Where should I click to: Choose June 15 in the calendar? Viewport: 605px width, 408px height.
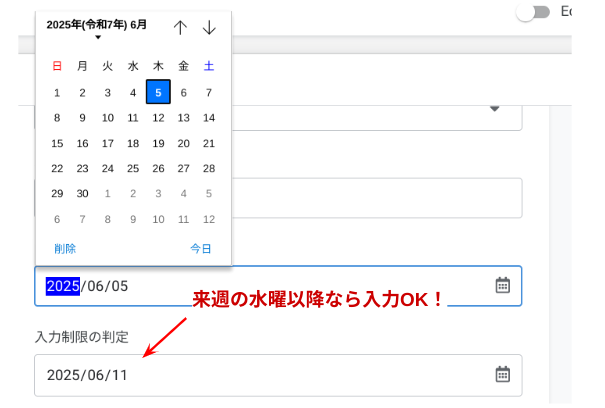point(57,144)
